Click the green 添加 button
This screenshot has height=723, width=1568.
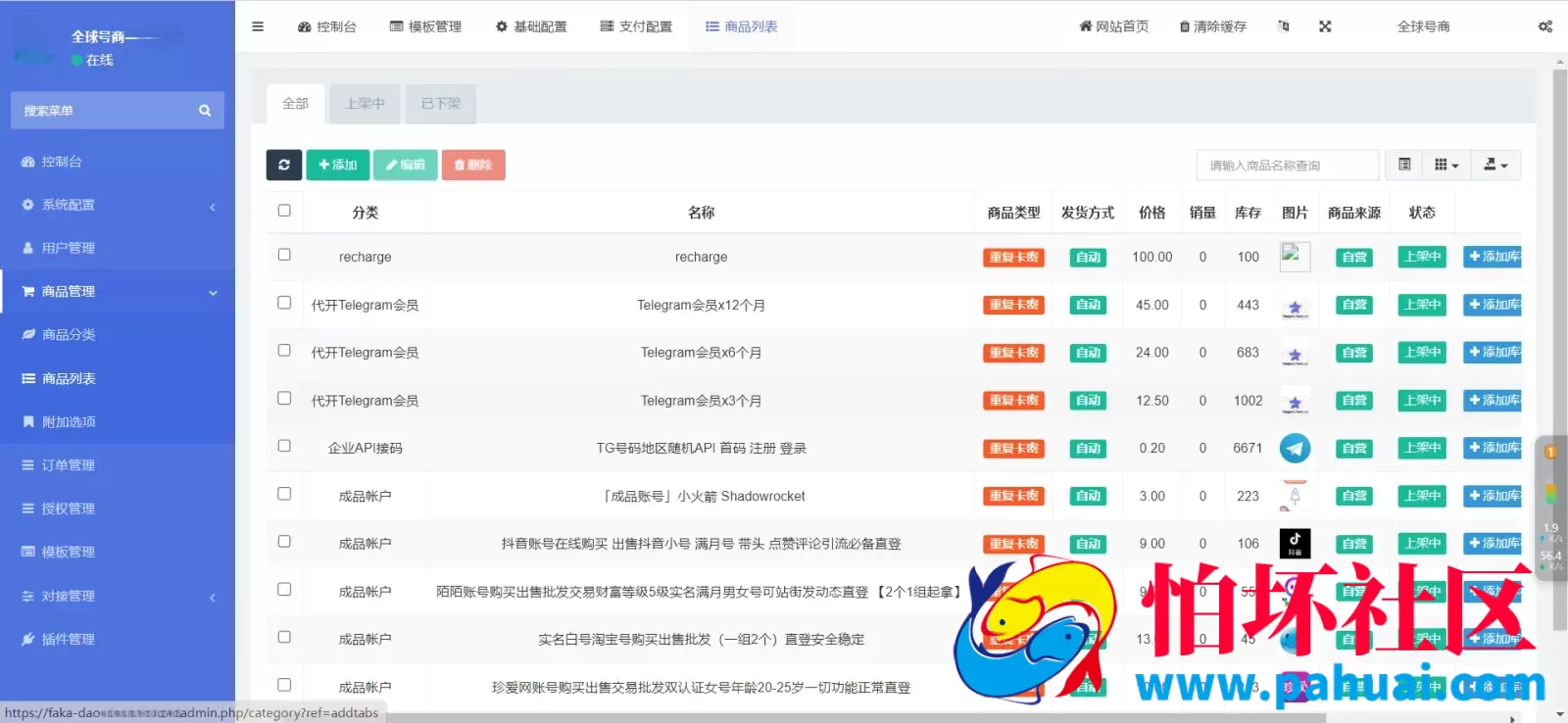point(338,165)
